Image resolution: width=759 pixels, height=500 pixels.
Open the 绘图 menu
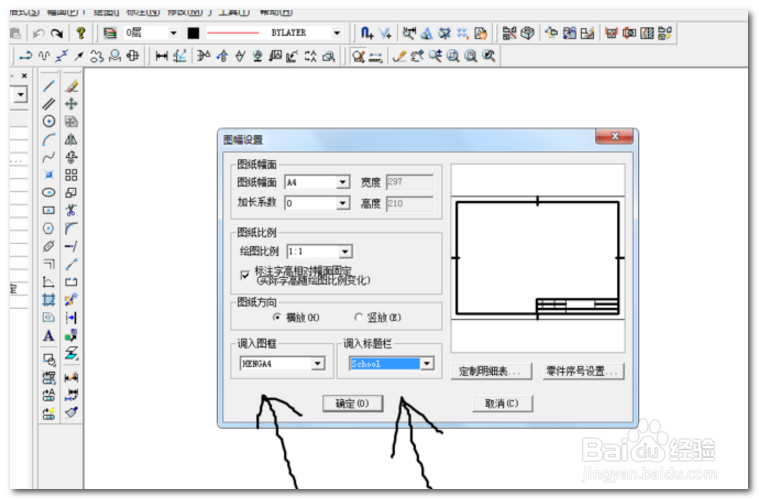tap(106, 12)
